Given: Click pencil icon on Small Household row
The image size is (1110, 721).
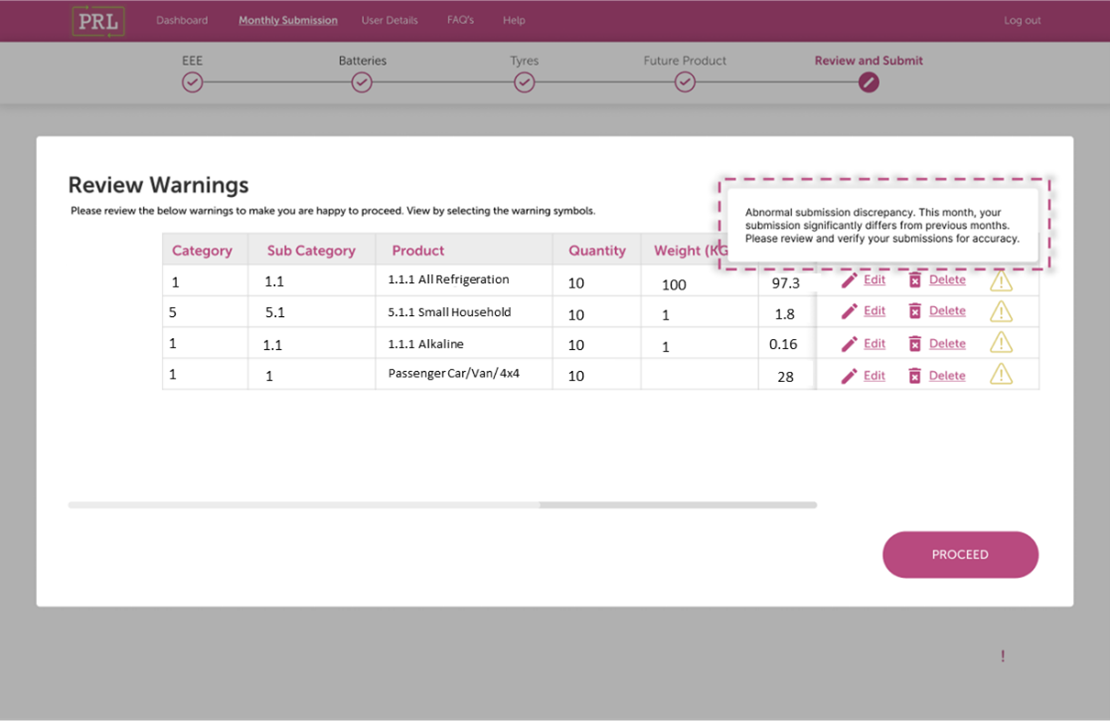Looking at the screenshot, I should click(849, 311).
